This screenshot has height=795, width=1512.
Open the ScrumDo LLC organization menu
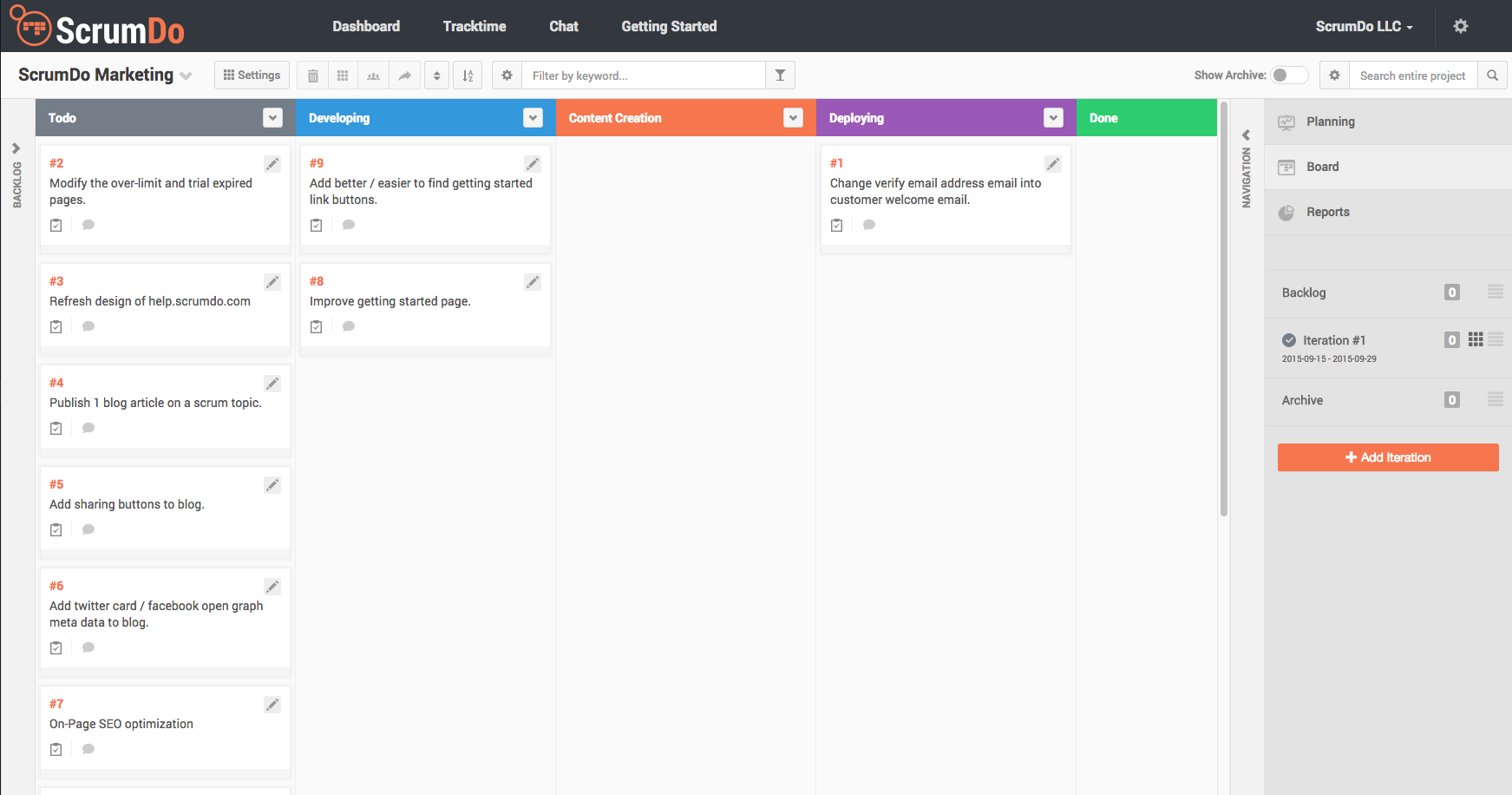click(x=1364, y=26)
